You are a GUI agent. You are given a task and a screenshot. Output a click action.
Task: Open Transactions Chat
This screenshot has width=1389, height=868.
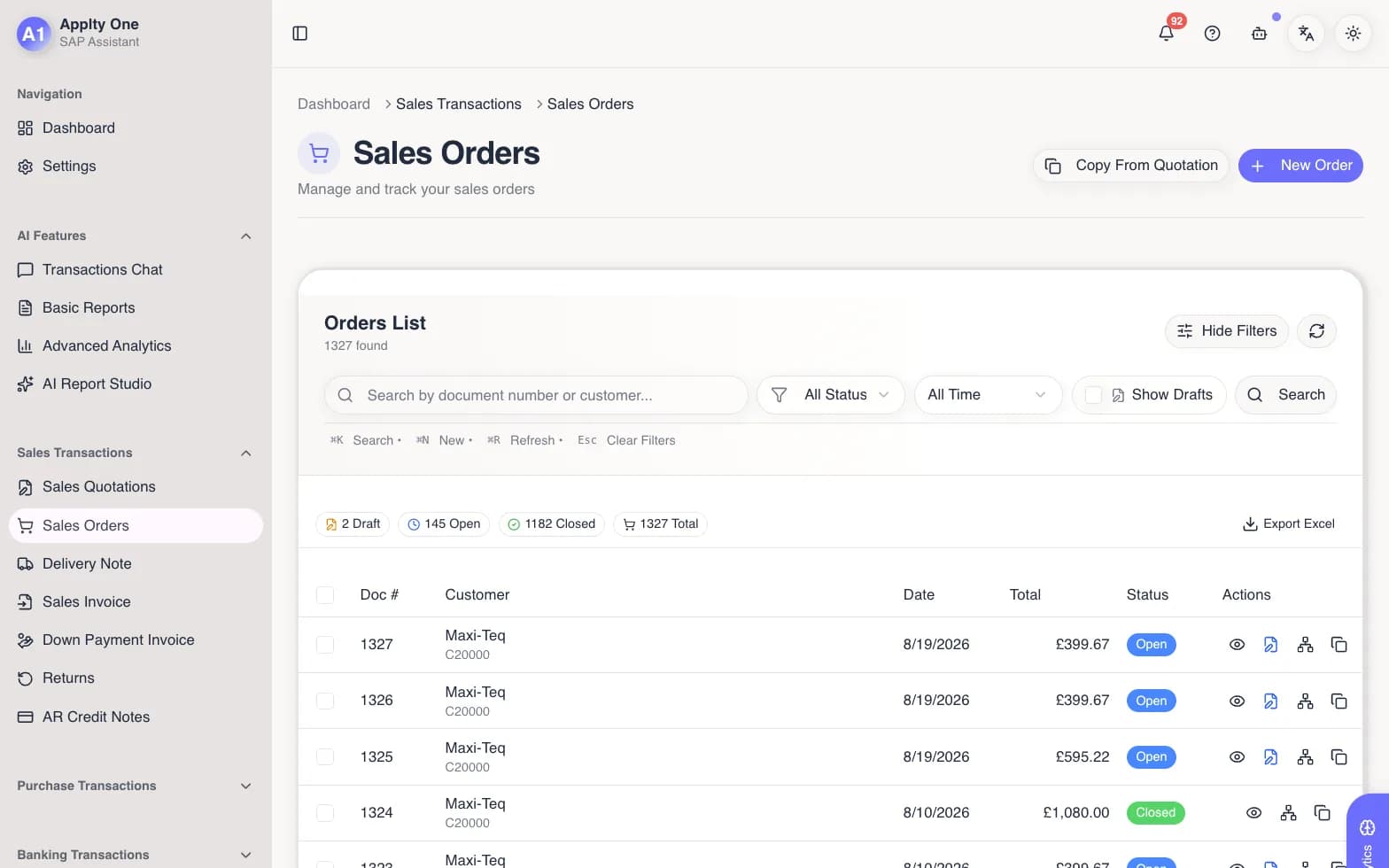pos(136,270)
